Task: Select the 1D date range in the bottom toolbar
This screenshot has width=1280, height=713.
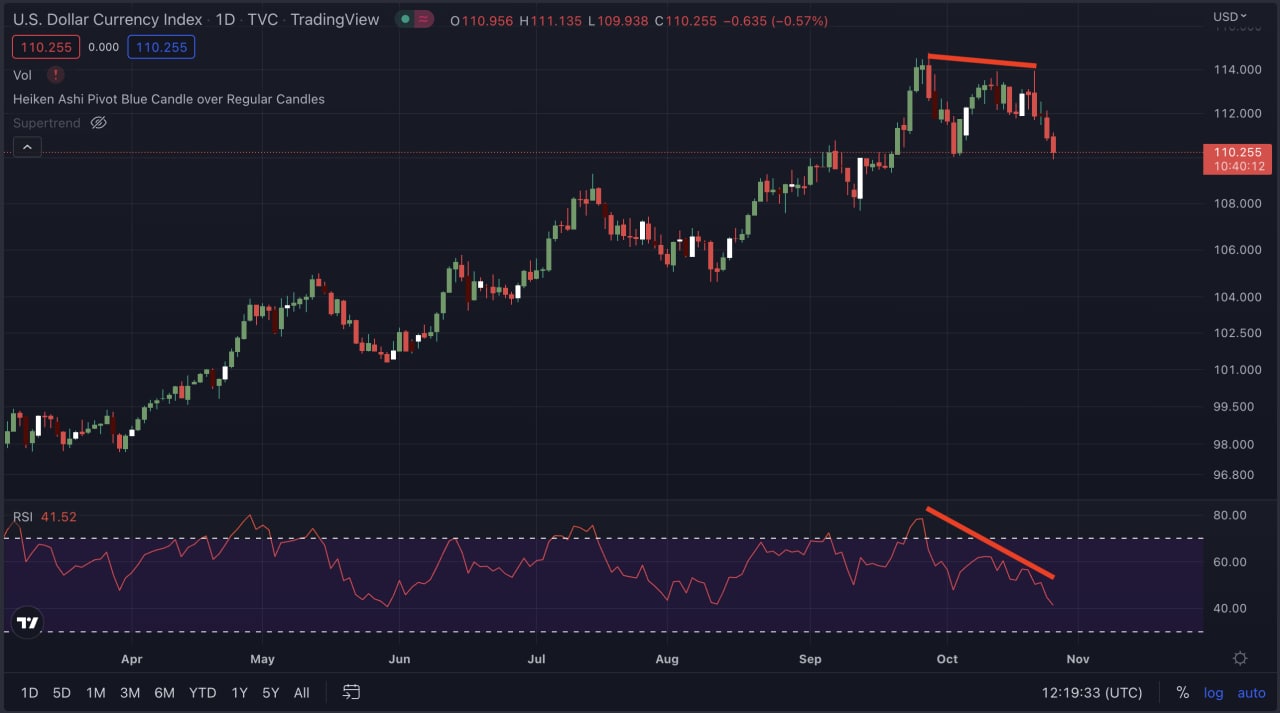Action: (30, 693)
